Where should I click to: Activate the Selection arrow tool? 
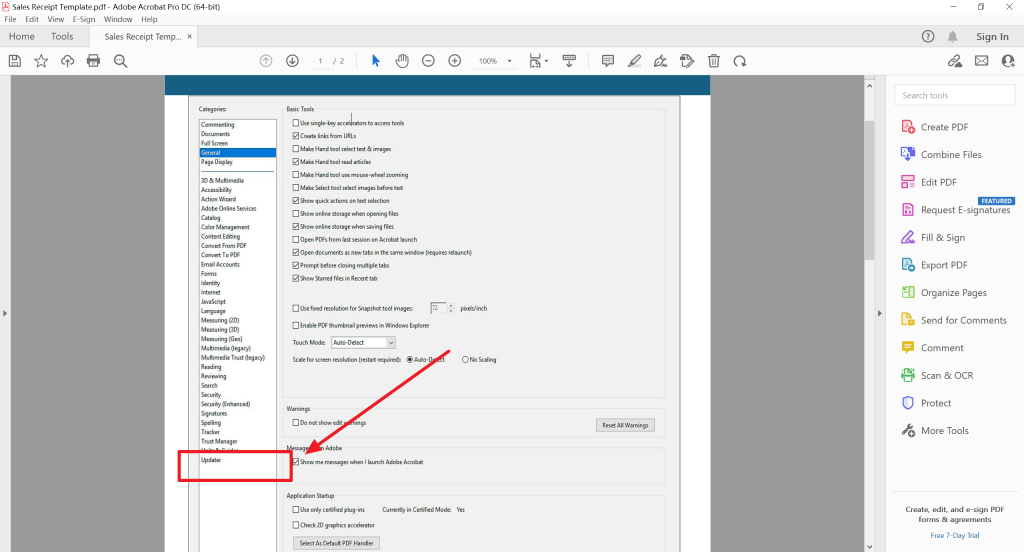pyautogui.click(x=376, y=61)
